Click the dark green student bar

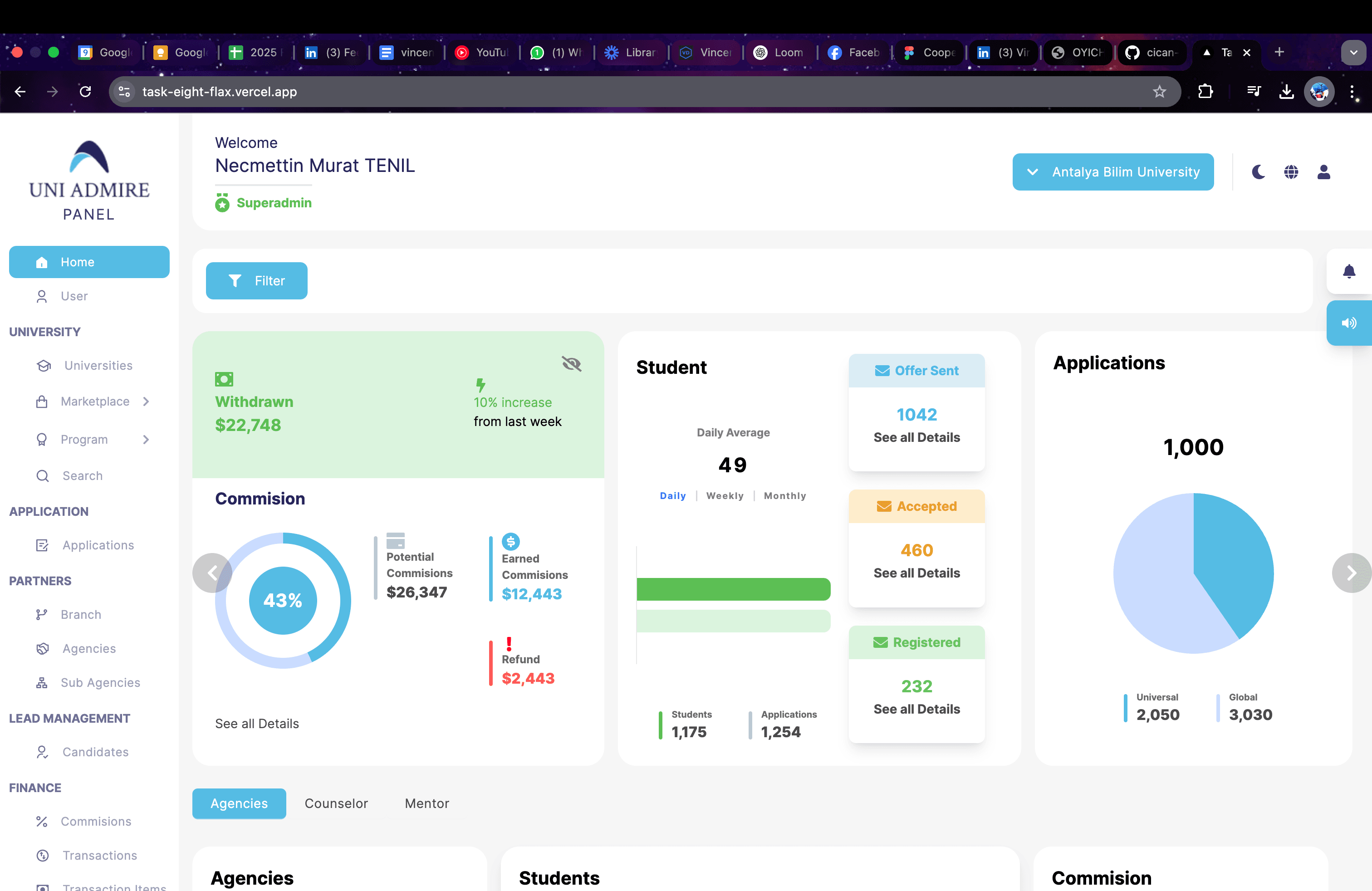[x=733, y=589]
